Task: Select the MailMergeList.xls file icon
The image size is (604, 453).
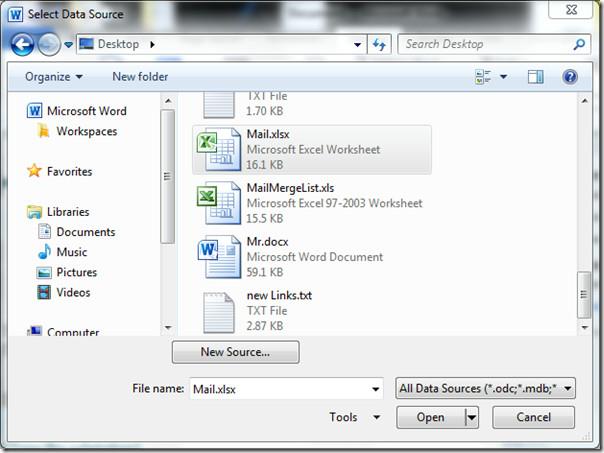Action: [217, 202]
